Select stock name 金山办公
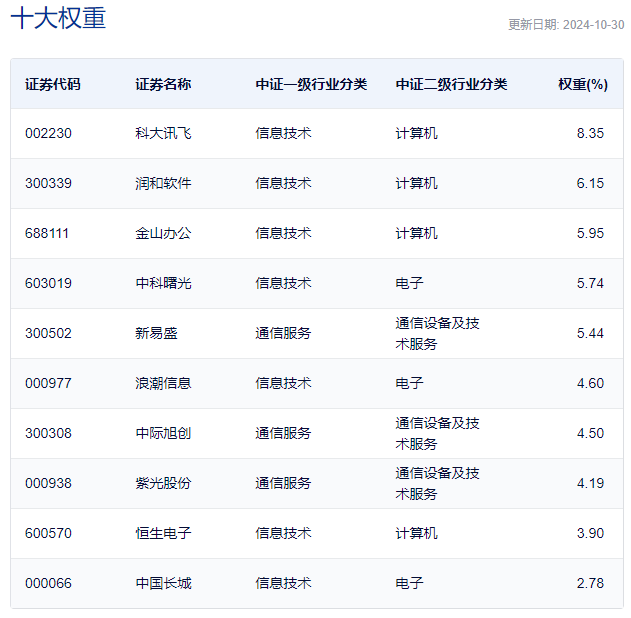 [163, 233]
